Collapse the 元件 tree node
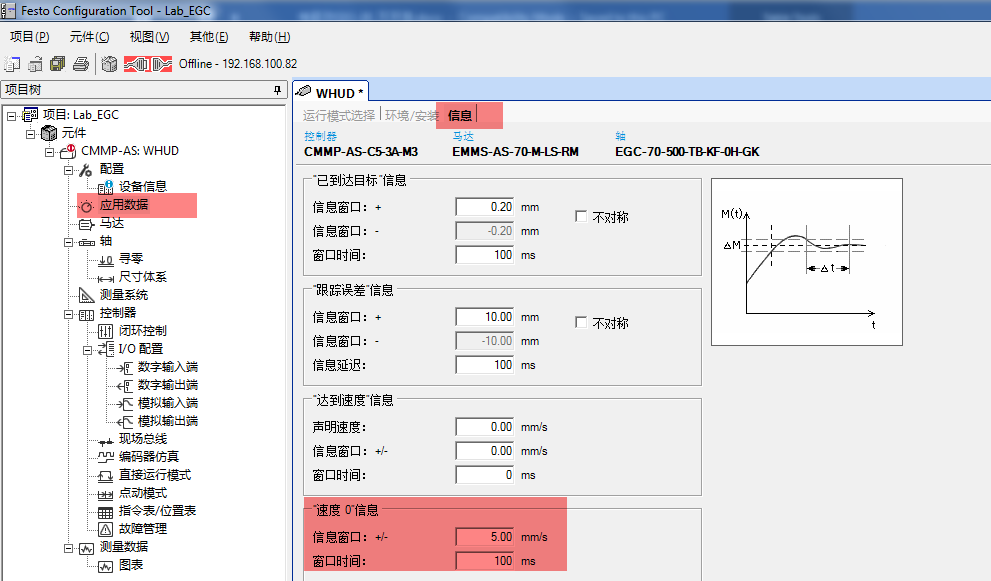 pos(30,133)
